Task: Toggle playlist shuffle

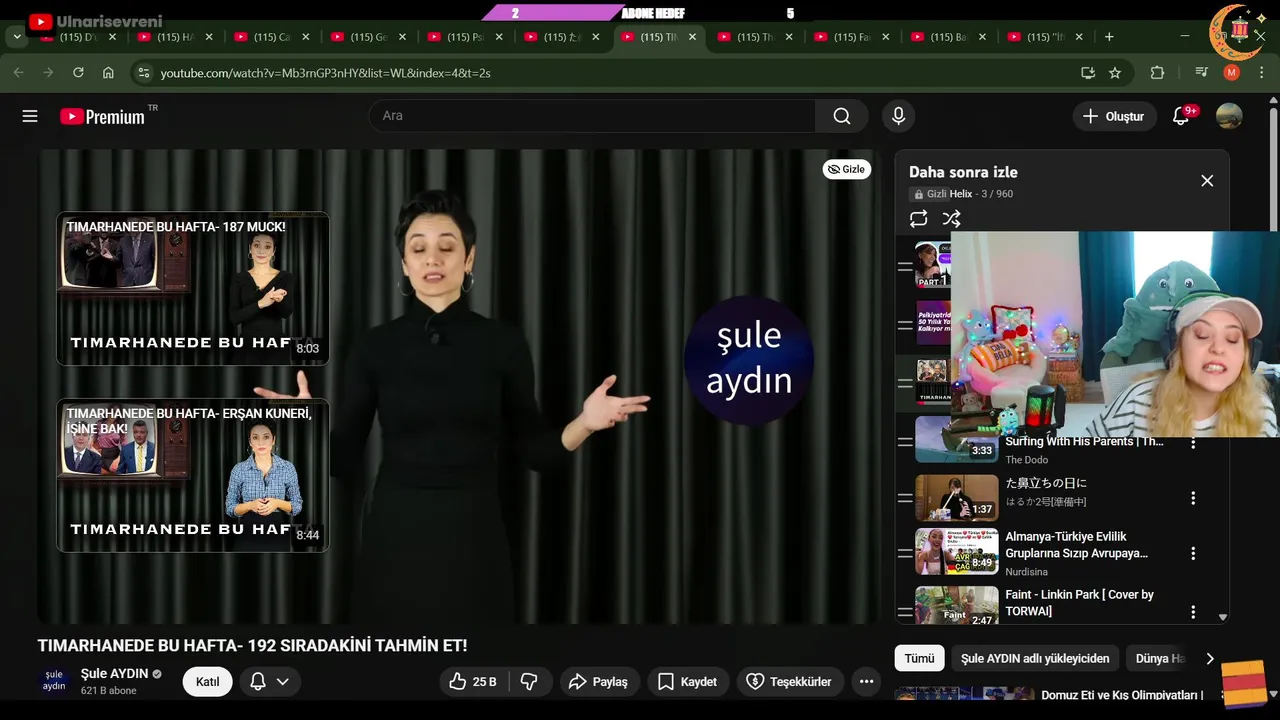Action: tap(951, 218)
